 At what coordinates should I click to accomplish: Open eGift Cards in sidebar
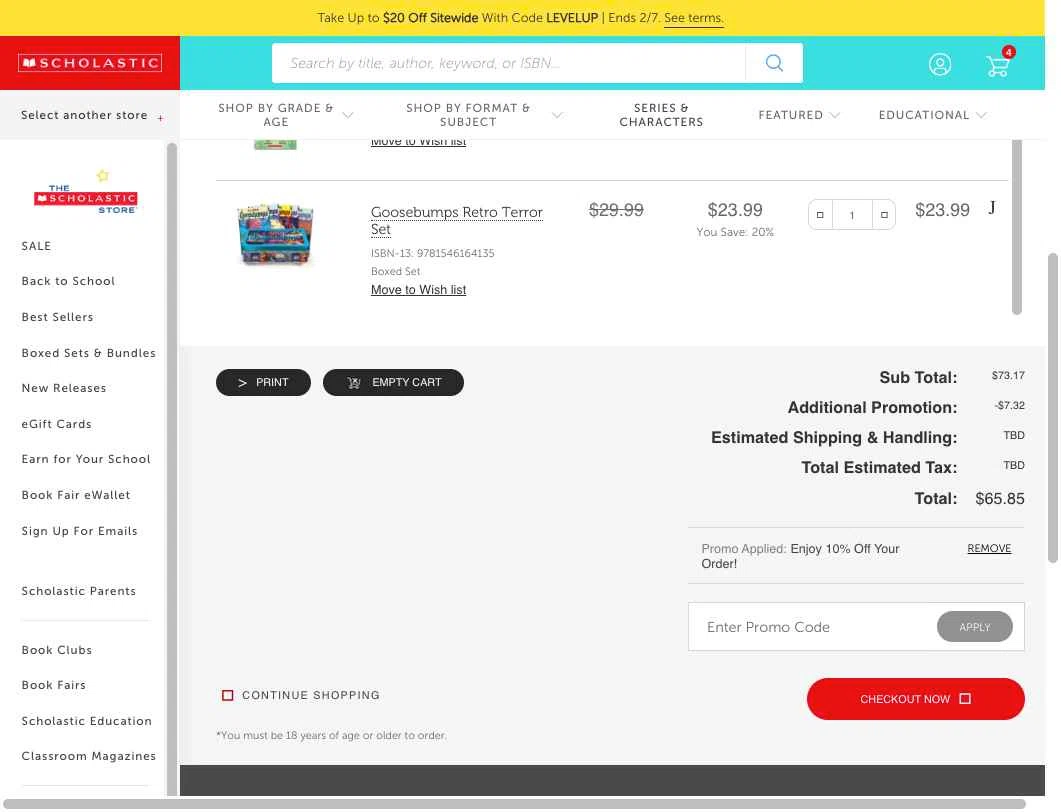click(56, 424)
